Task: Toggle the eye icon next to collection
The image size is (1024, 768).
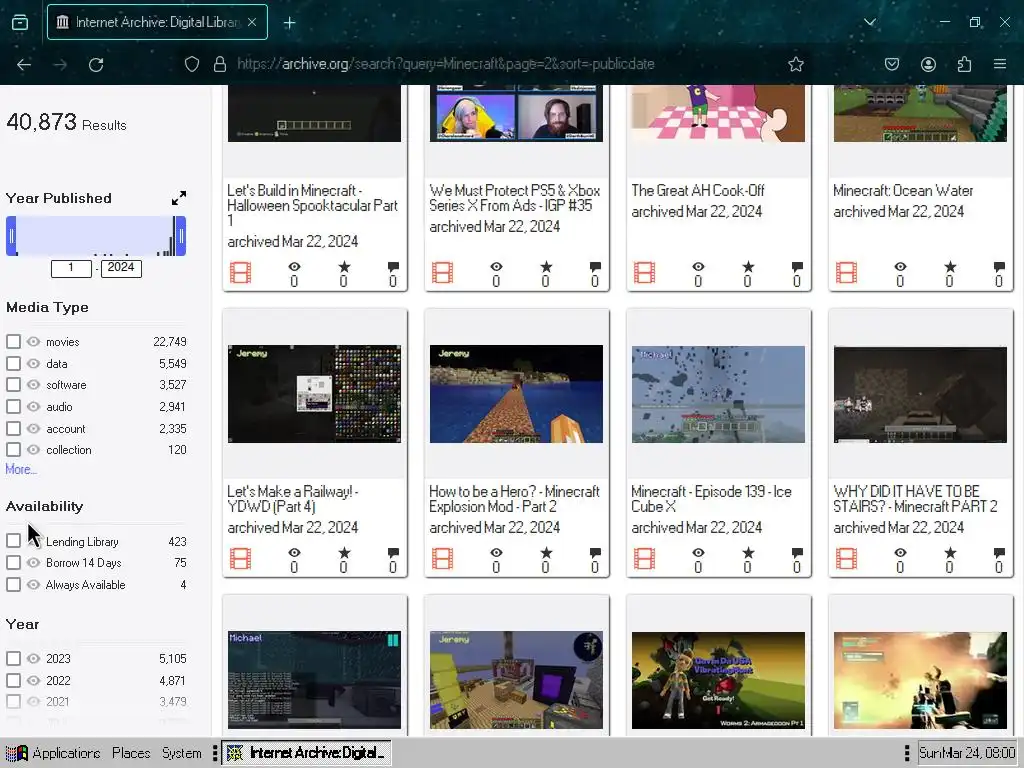Action: 33,450
